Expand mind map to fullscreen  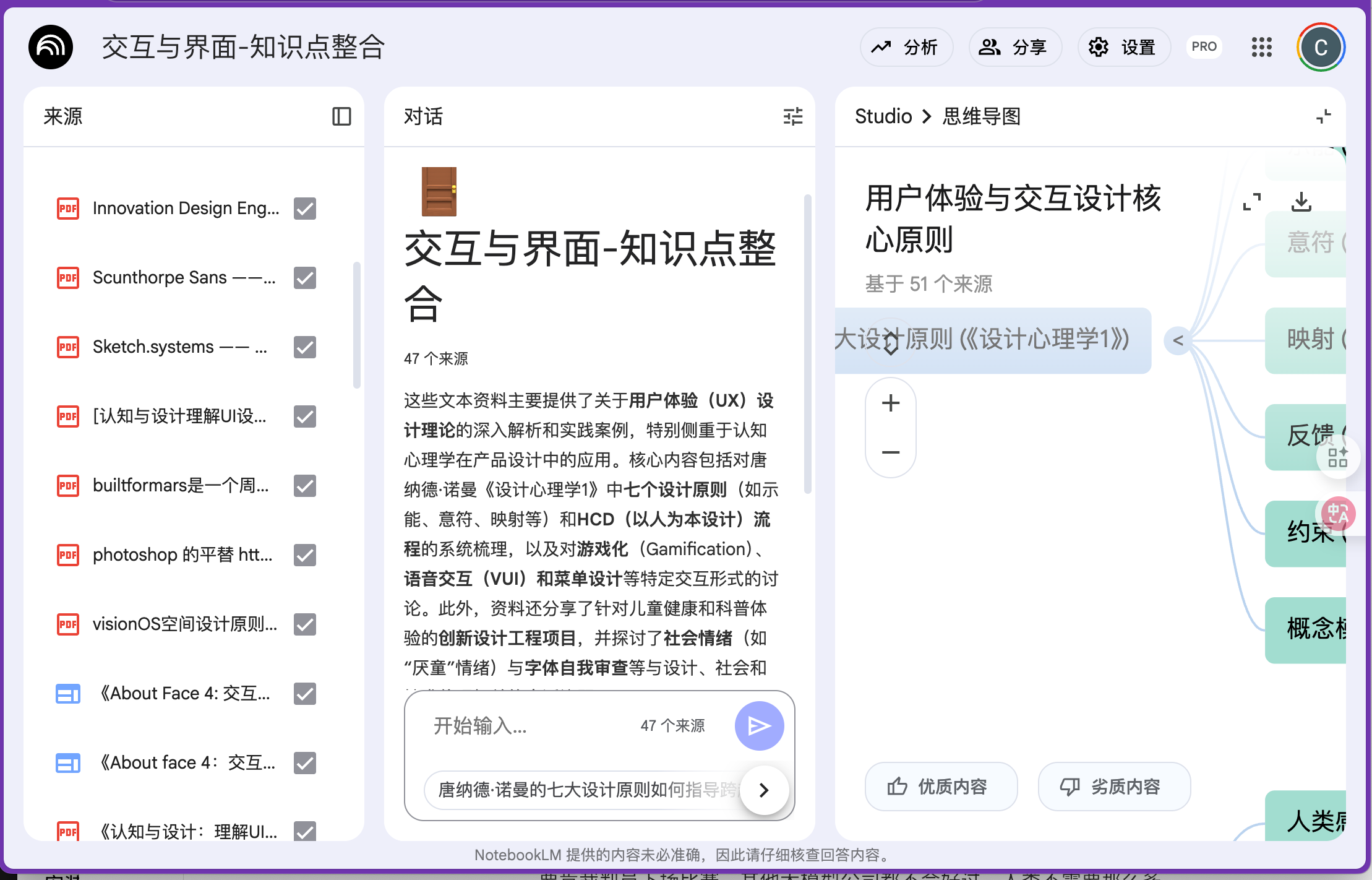[1251, 201]
